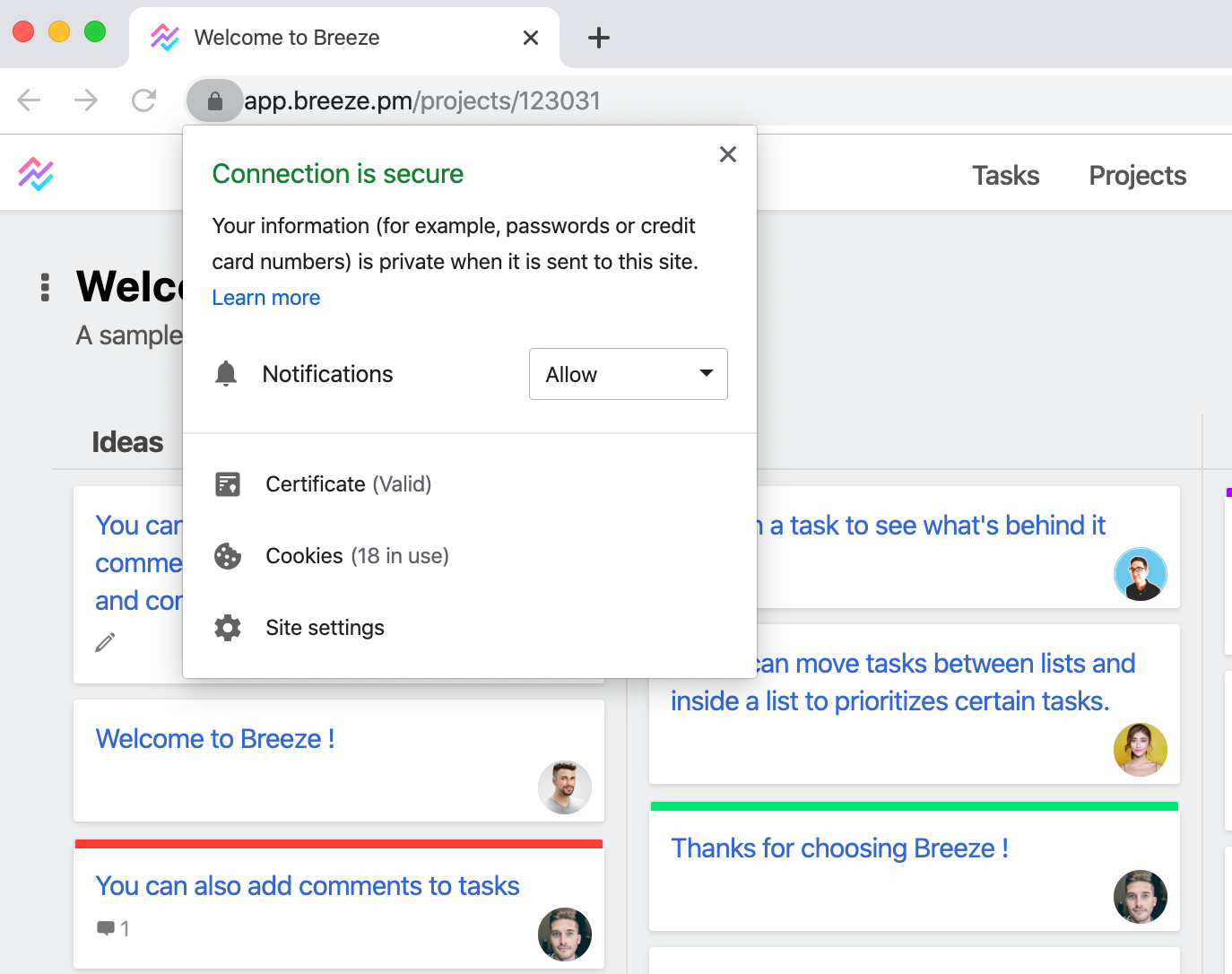
Task: Click avatar on move tasks card
Action: 1141,750
